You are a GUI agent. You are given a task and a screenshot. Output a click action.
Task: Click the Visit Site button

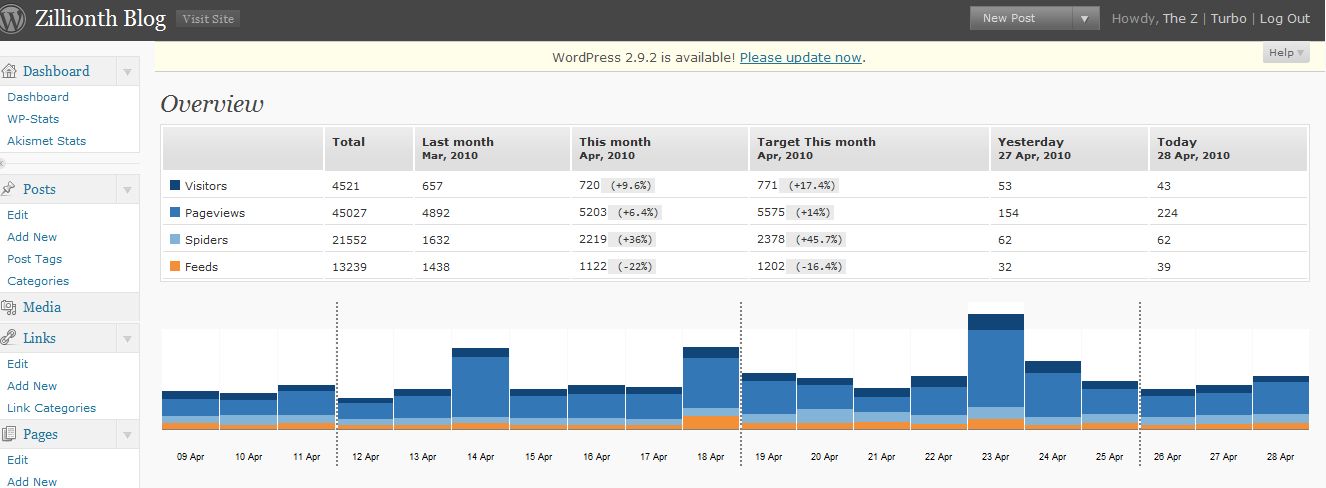tap(208, 19)
